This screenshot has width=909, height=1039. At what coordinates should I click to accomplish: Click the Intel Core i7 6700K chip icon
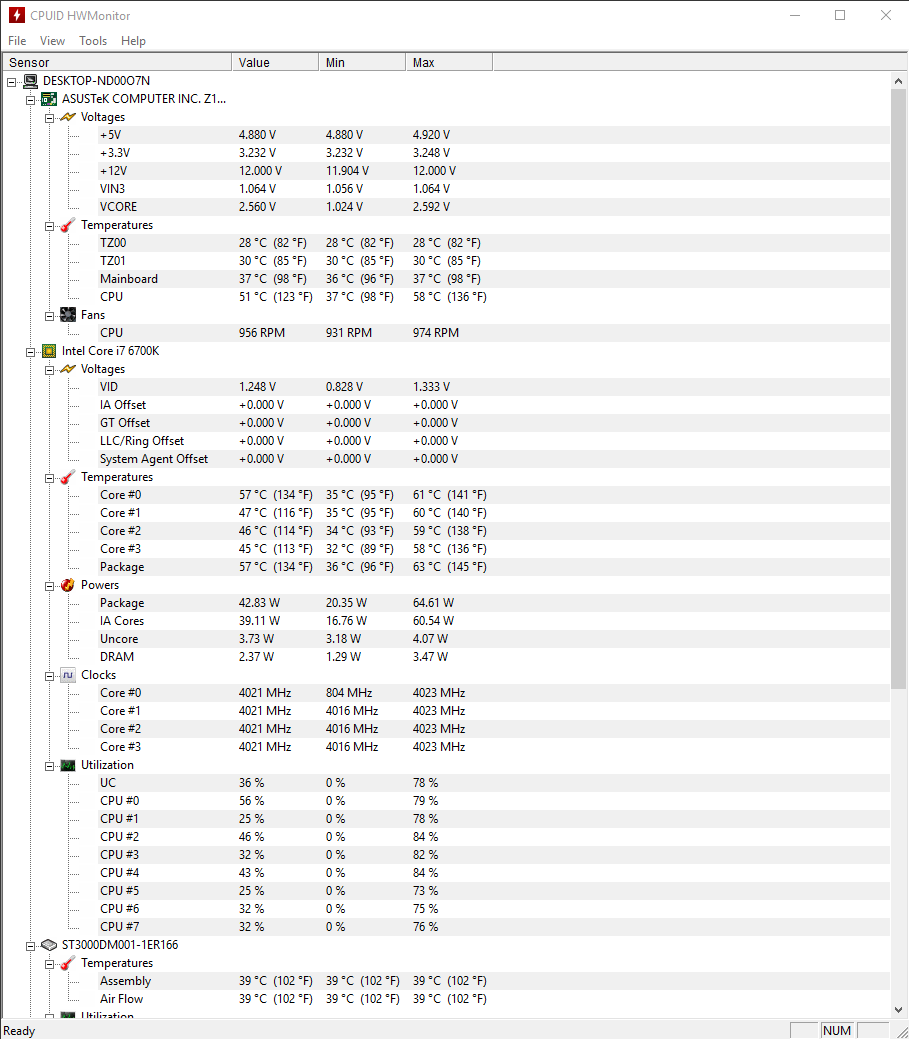(49, 351)
